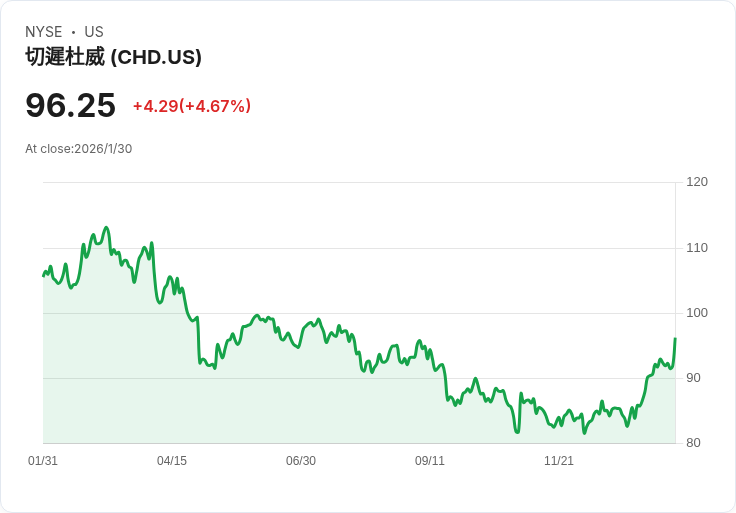
Task: Click the At close 2026/1/30 timestamp
Action: pos(78,149)
